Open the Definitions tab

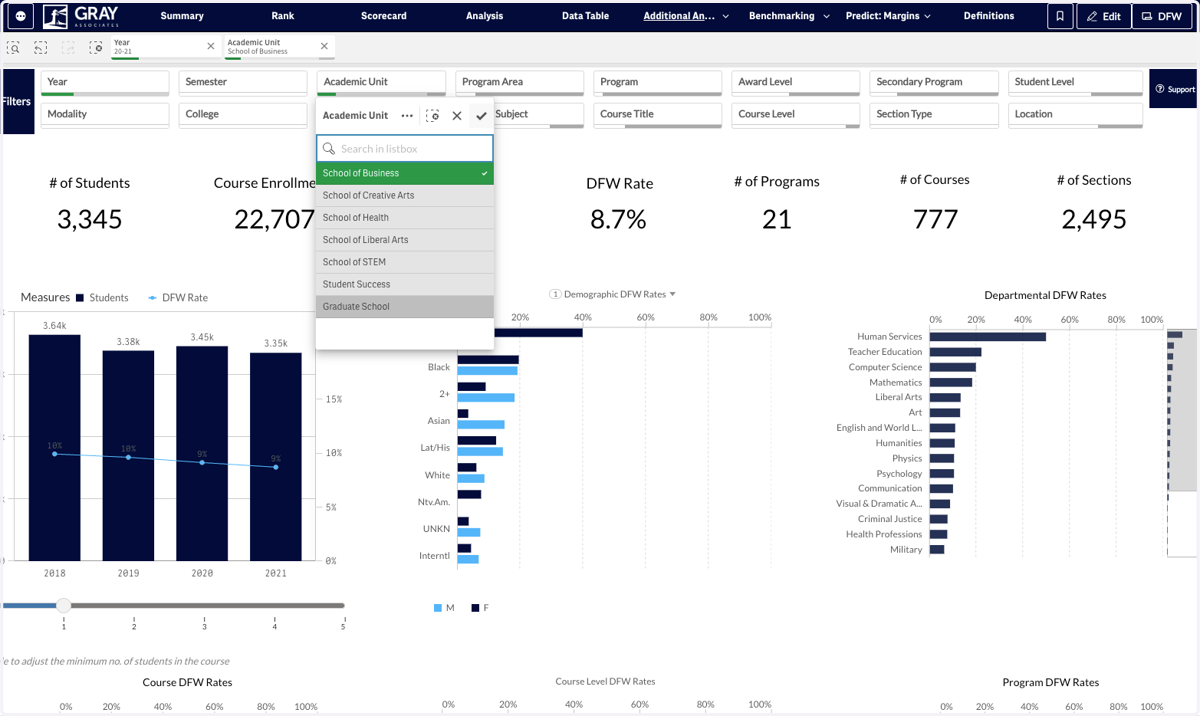(x=989, y=16)
